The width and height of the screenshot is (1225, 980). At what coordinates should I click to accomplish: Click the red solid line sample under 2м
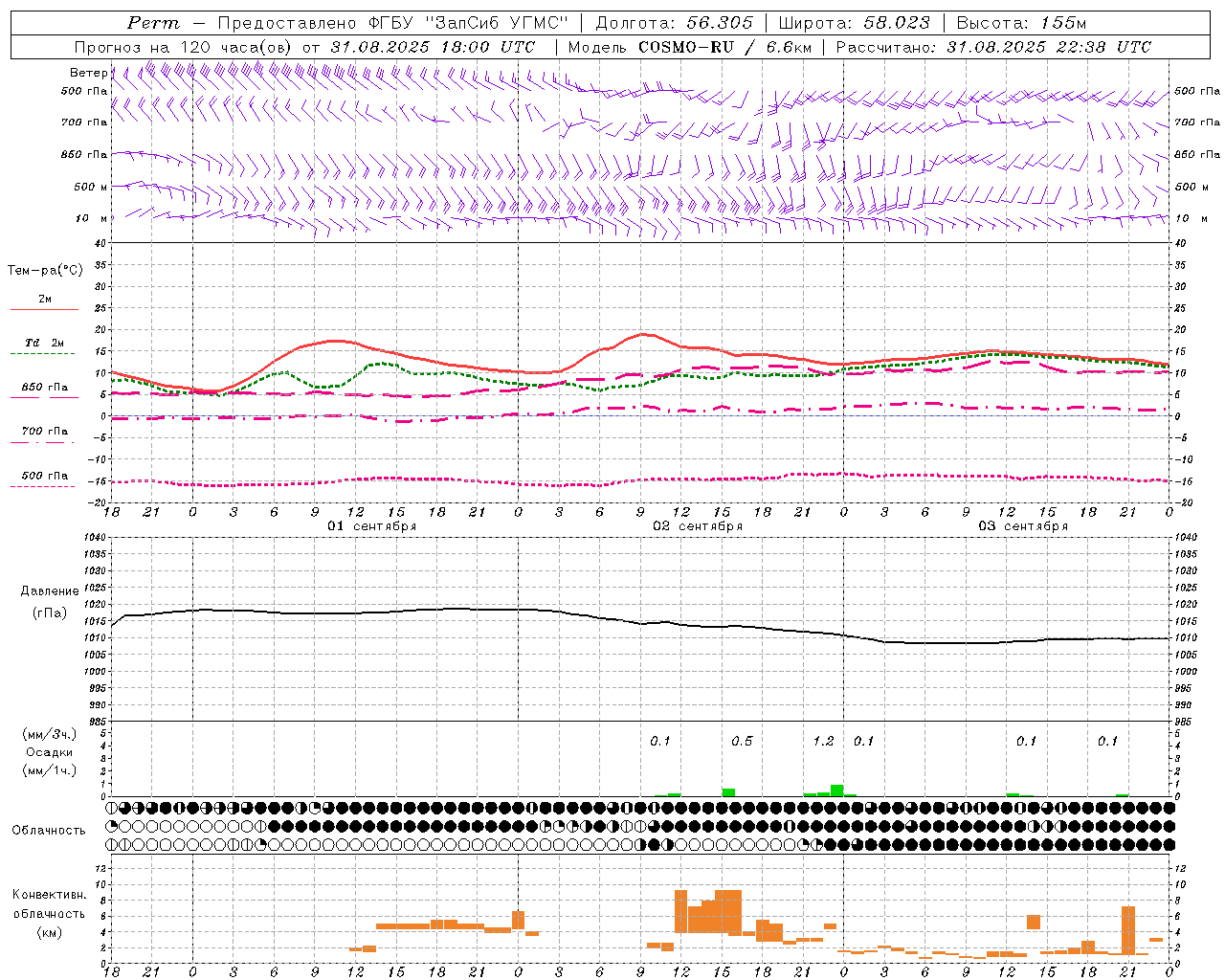coord(44,309)
